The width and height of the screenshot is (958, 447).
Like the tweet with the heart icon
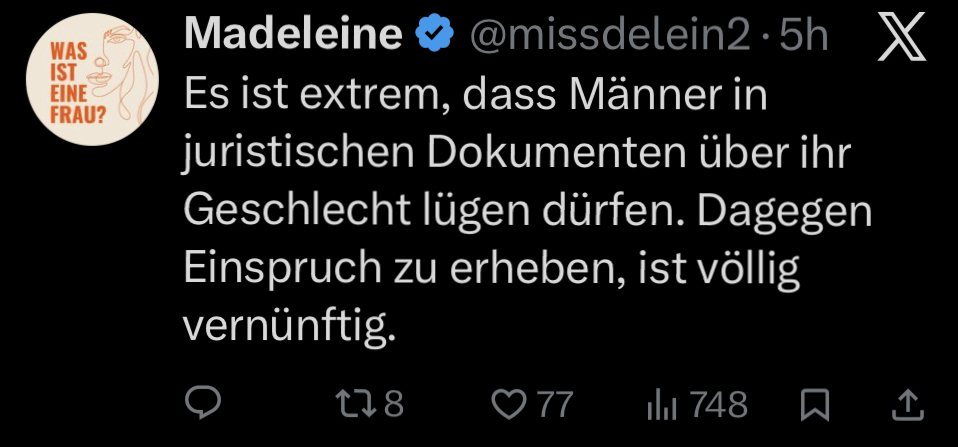click(x=512, y=404)
